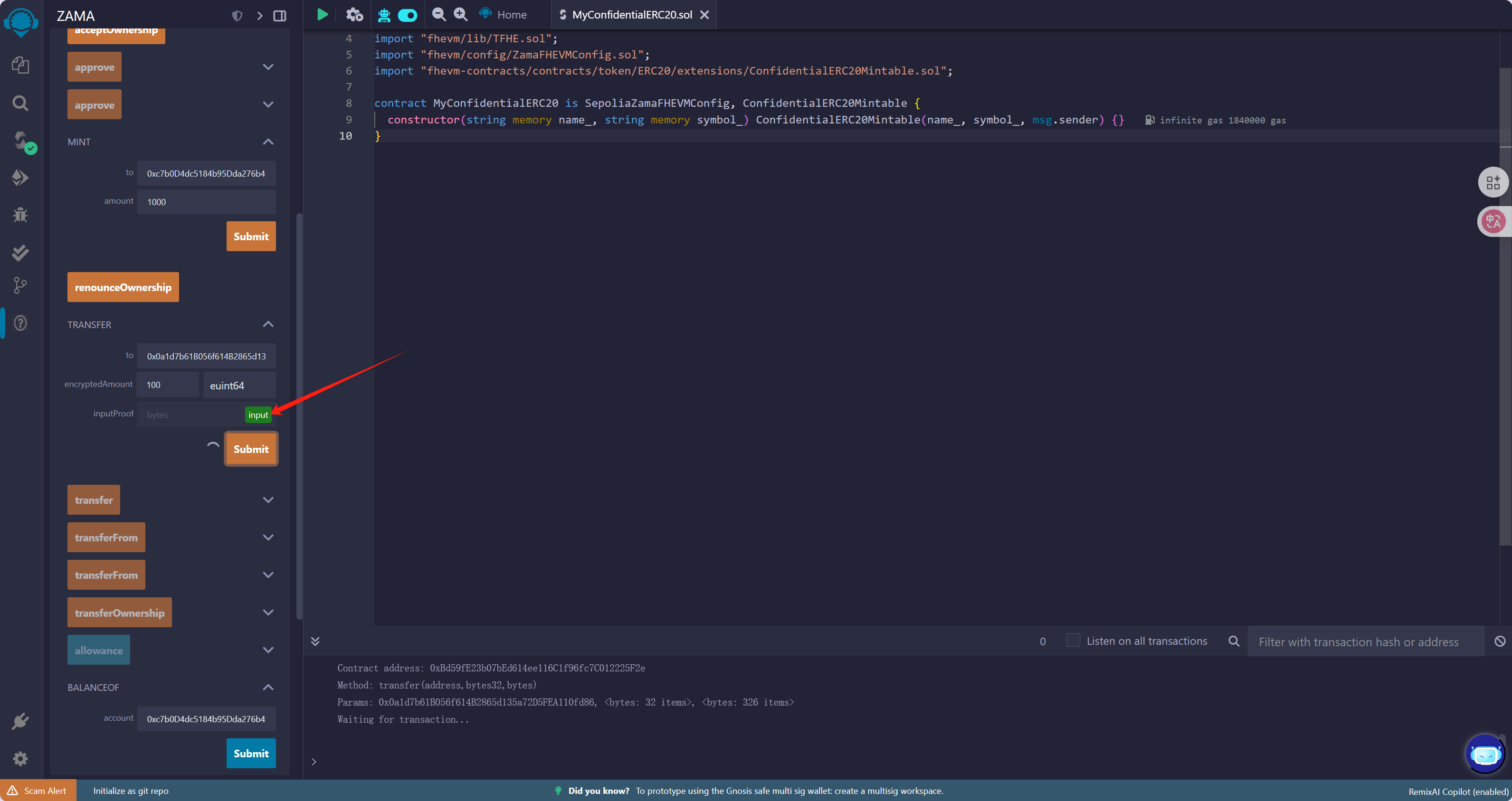The height and width of the screenshot is (801, 1512).
Task: Click the MINT 'to' address field
Action: (207, 174)
